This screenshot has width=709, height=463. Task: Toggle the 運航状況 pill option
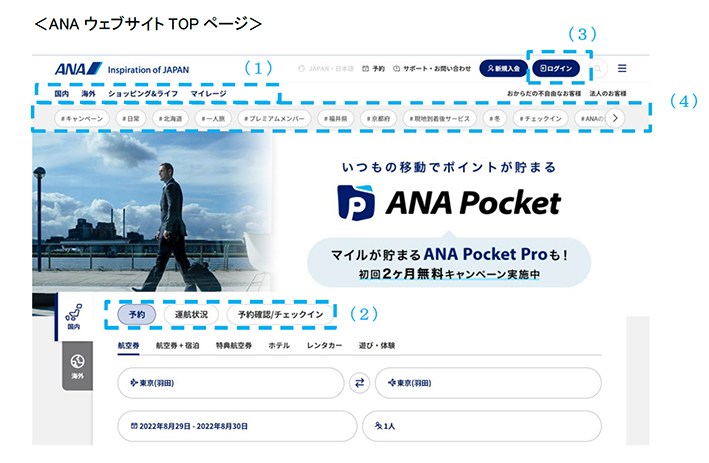(x=191, y=314)
